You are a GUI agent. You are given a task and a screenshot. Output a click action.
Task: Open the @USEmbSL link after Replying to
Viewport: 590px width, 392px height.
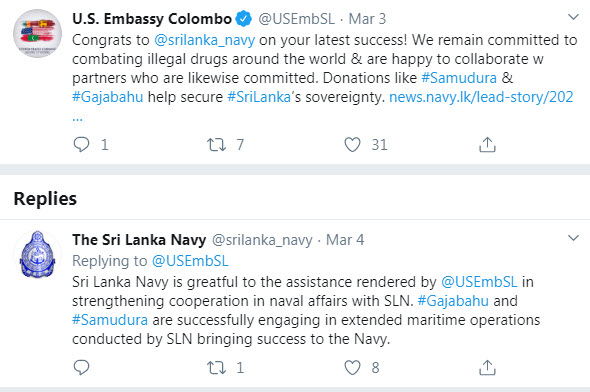[x=190, y=261]
